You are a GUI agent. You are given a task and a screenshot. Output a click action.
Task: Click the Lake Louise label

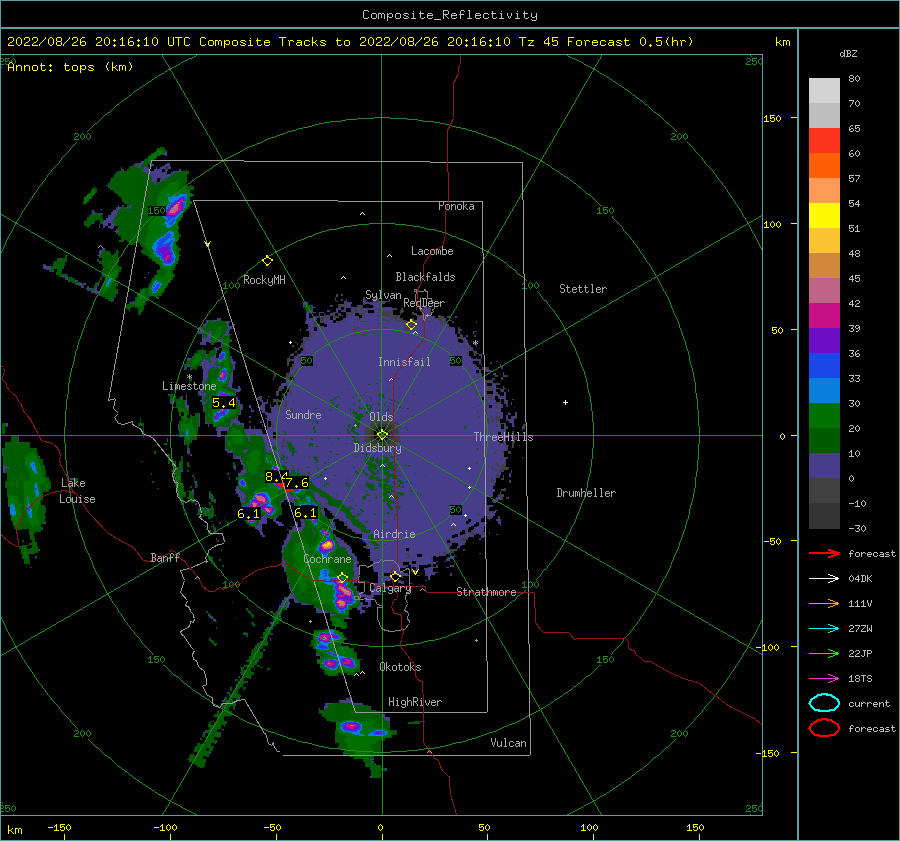pos(77,491)
